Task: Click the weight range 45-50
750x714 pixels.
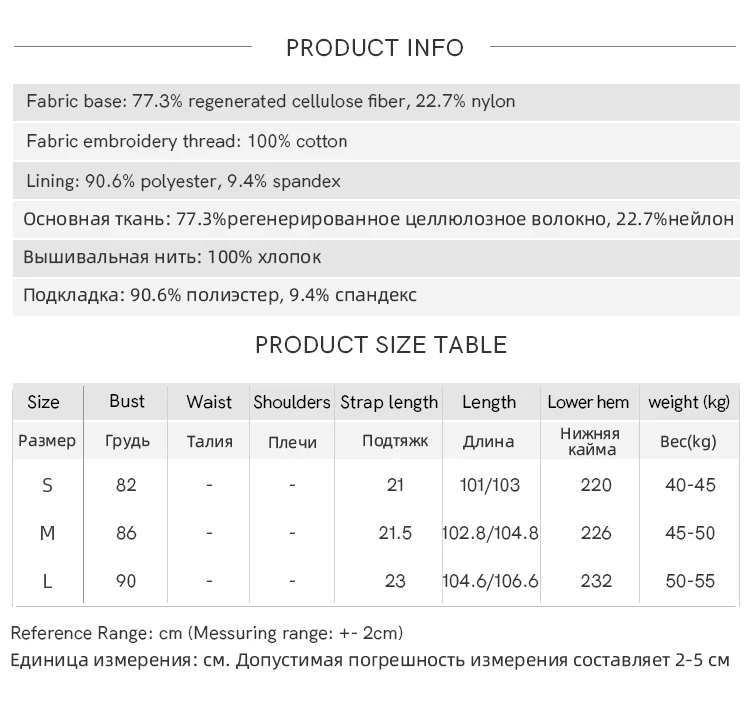Action: tap(690, 533)
